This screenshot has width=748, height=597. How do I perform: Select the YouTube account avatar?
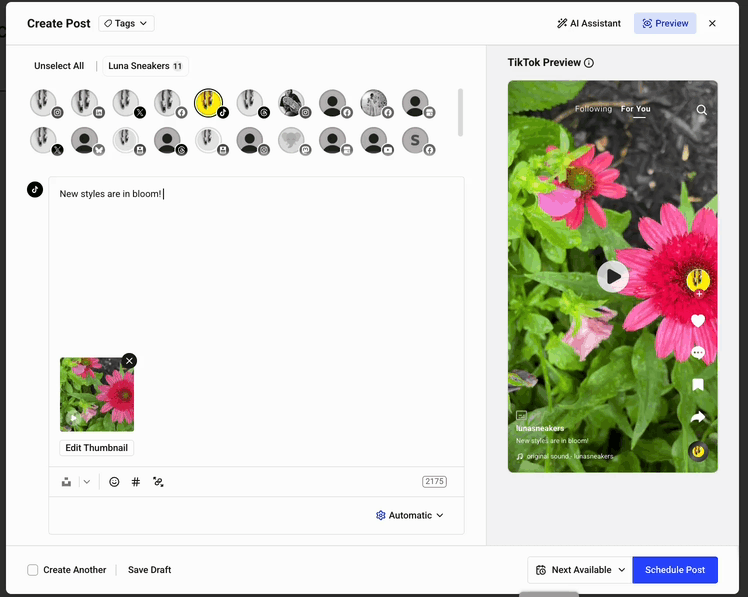376,141
